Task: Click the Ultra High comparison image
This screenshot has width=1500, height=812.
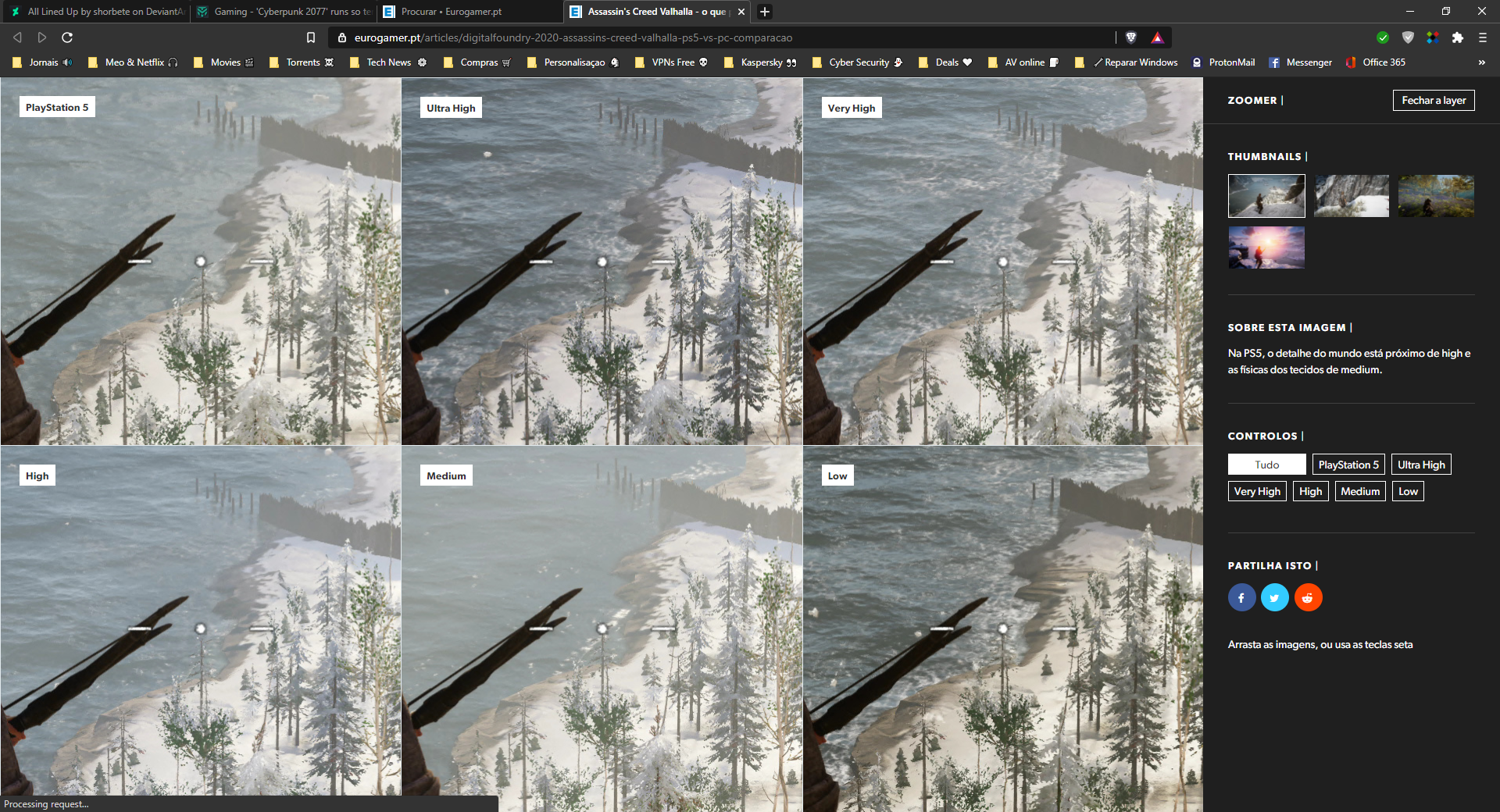Action: [602, 262]
